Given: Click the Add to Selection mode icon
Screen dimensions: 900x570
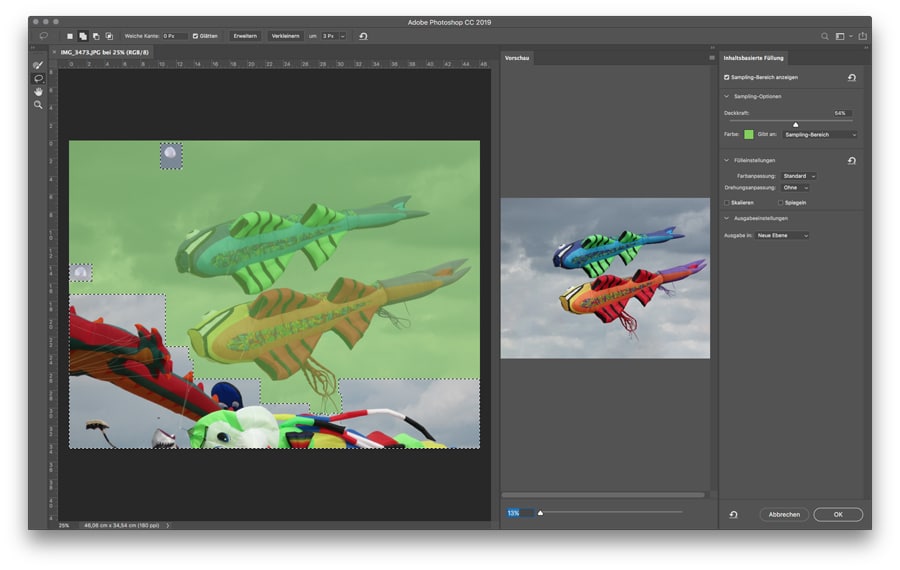Looking at the screenshot, I should (82, 36).
